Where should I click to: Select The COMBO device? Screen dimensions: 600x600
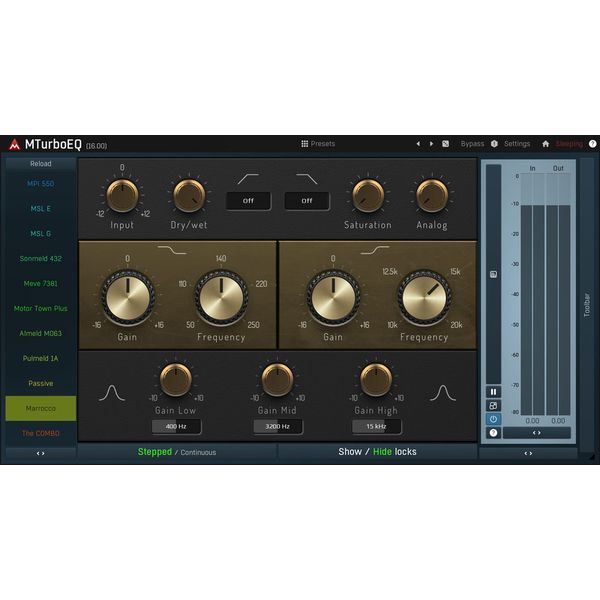click(41, 433)
